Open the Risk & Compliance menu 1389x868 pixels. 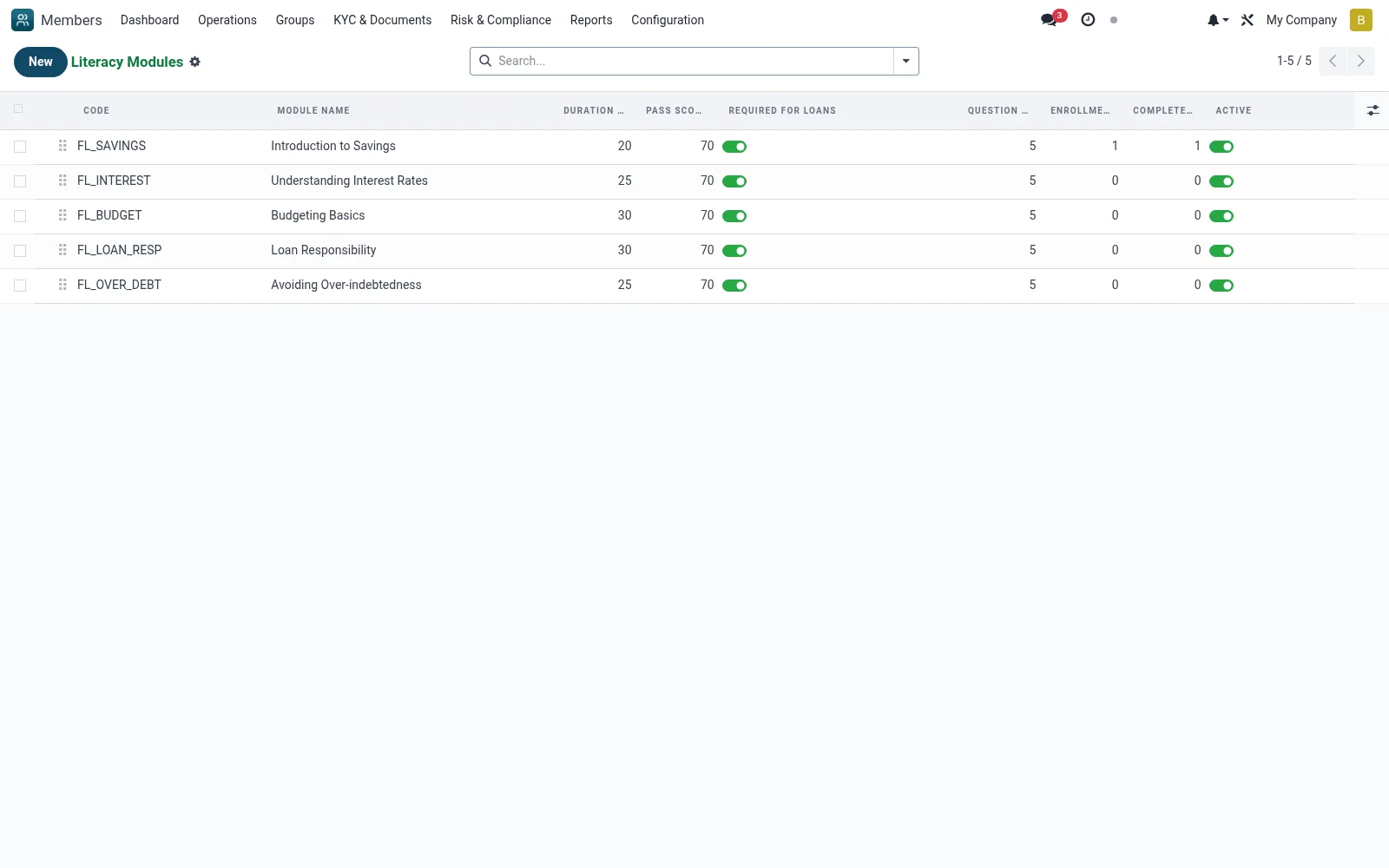click(x=501, y=20)
